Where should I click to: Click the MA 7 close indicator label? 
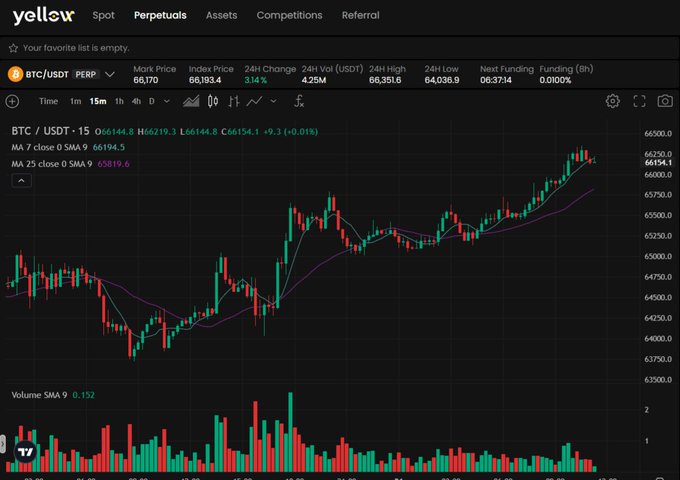click(49, 147)
